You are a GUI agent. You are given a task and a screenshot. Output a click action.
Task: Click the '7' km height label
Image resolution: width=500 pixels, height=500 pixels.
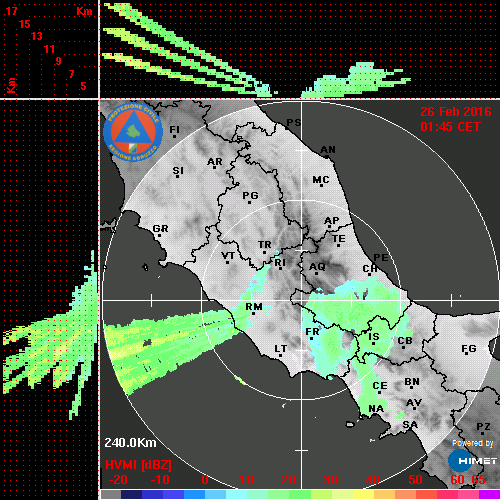click(71, 74)
